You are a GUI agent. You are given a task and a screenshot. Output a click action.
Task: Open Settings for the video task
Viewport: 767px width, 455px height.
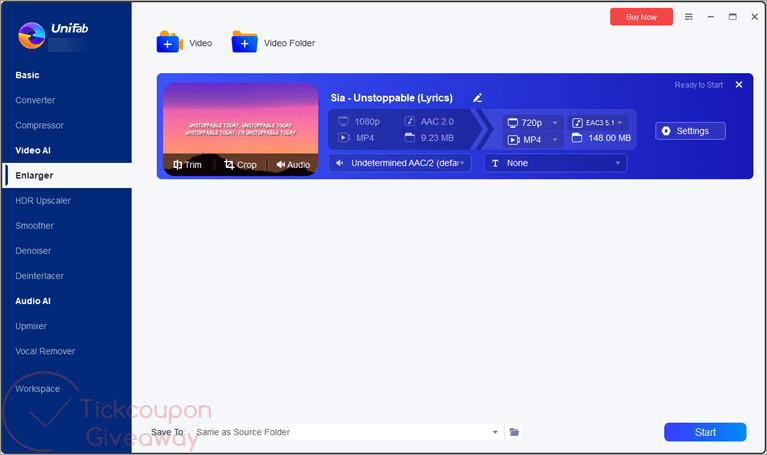[x=690, y=131]
